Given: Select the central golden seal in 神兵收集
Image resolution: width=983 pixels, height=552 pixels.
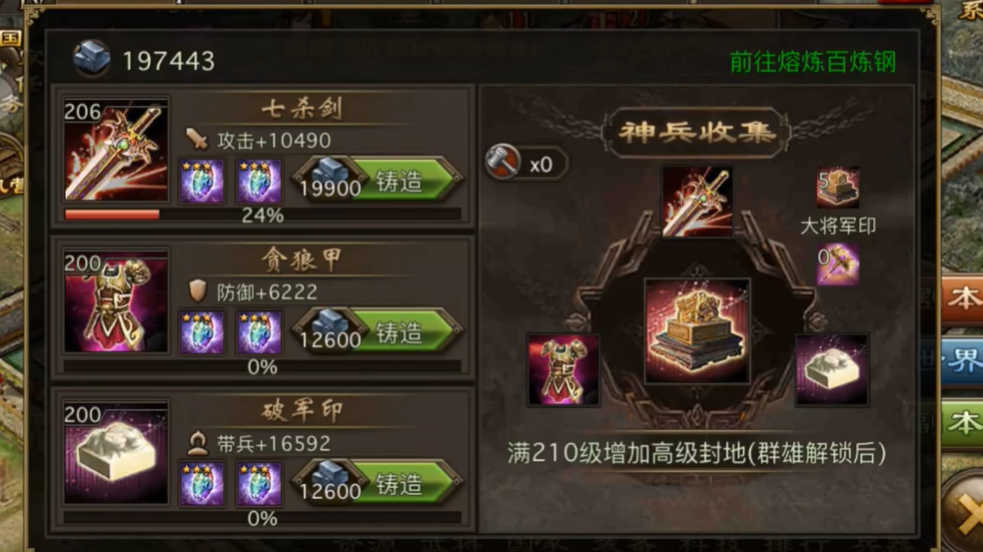Looking at the screenshot, I should click(x=697, y=331).
